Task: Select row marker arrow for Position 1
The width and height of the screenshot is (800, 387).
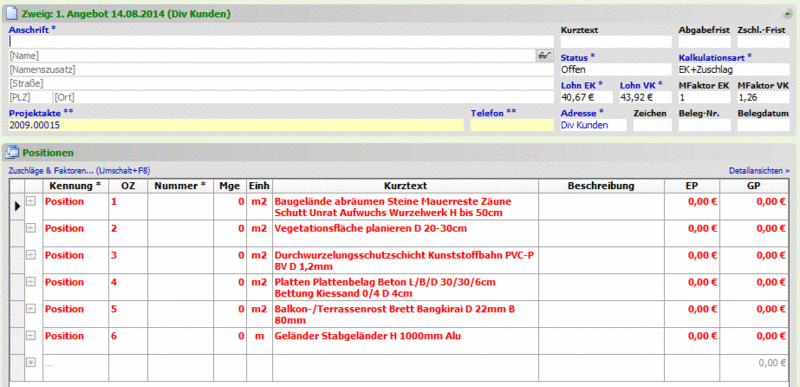Action: point(17,206)
